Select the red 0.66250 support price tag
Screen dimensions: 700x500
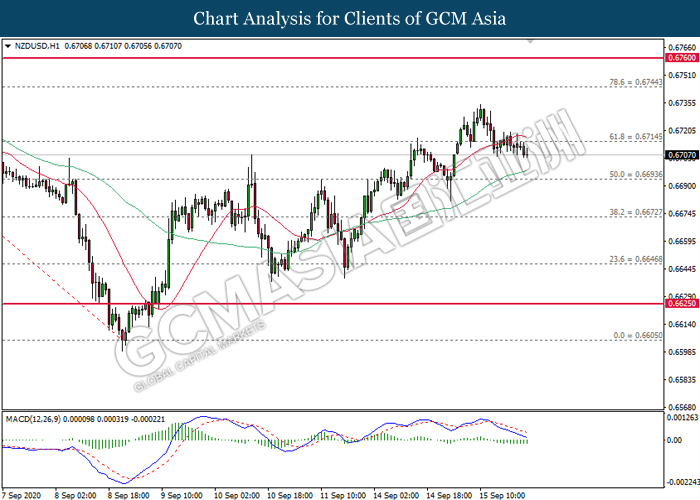click(x=681, y=304)
